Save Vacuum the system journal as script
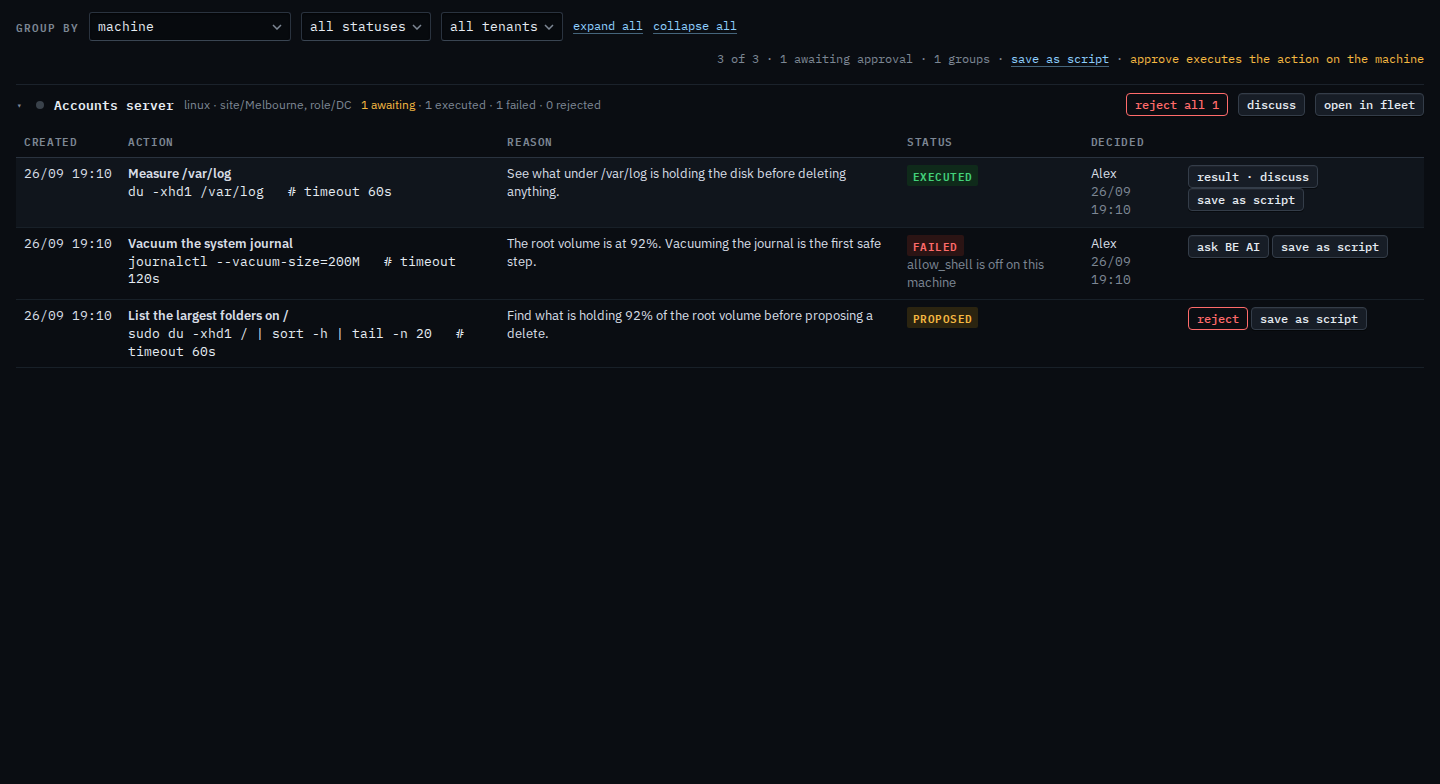Viewport: 1440px width, 784px height. coord(1330,247)
